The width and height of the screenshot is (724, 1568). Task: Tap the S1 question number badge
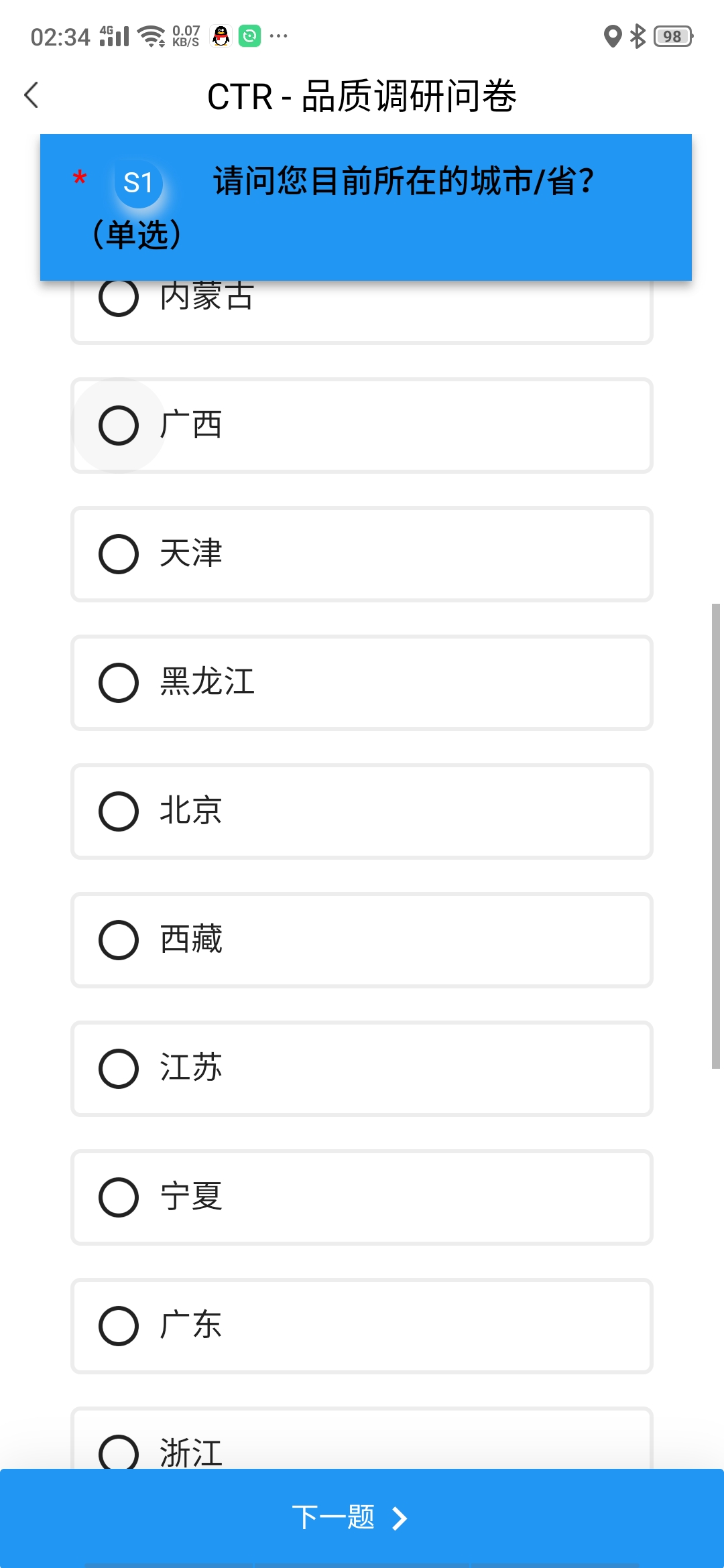(x=139, y=183)
